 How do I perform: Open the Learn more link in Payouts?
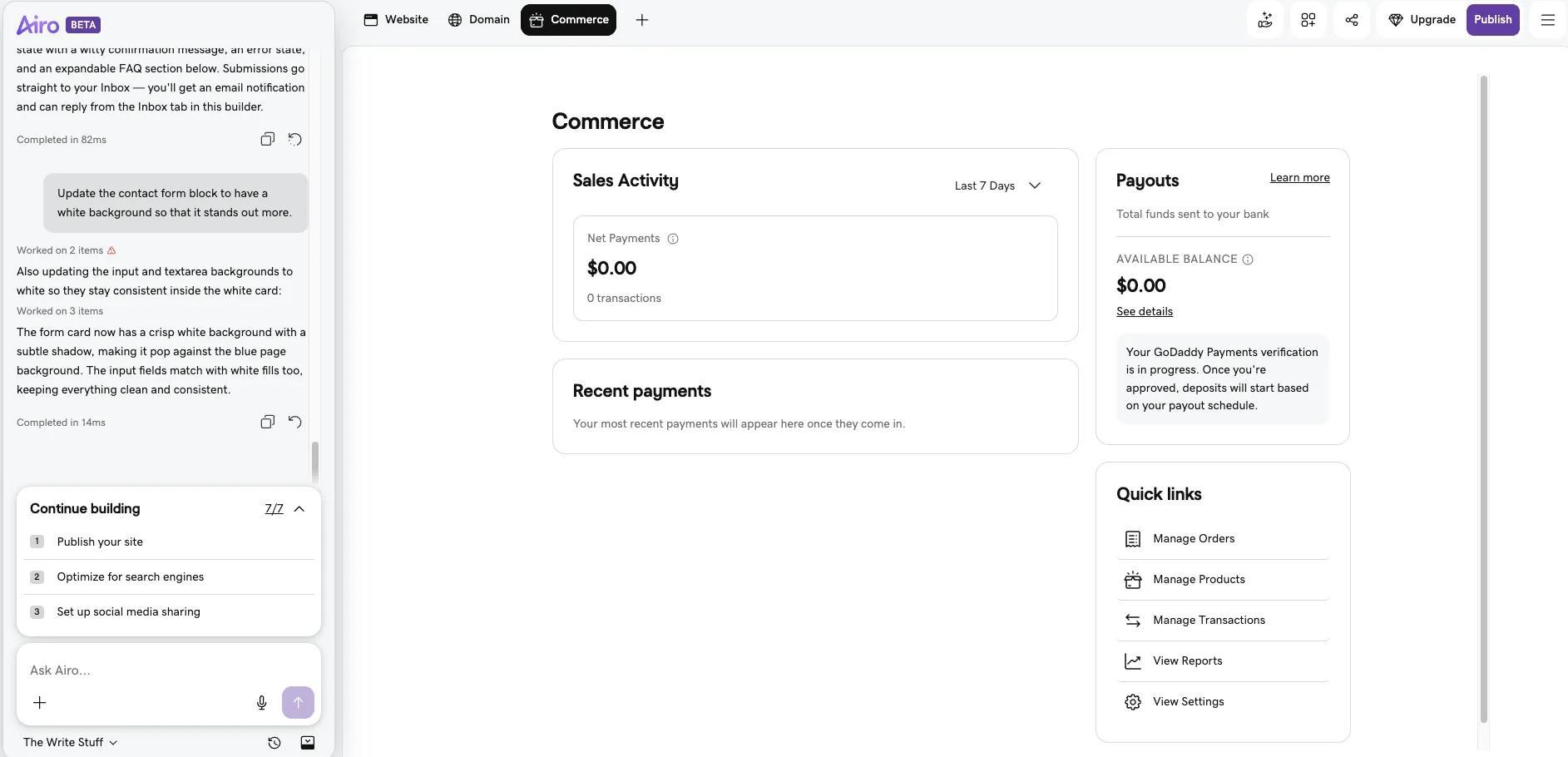1299,178
